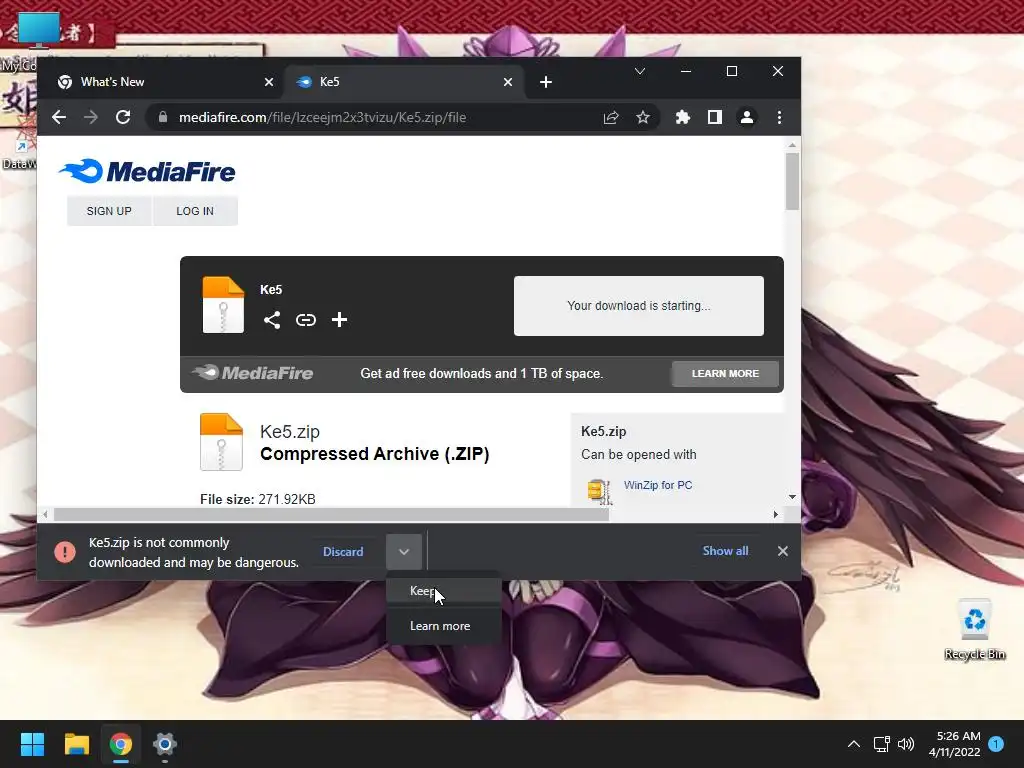Select the computer desktop icon at top-left
This screenshot has height=768, width=1024.
(38, 29)
